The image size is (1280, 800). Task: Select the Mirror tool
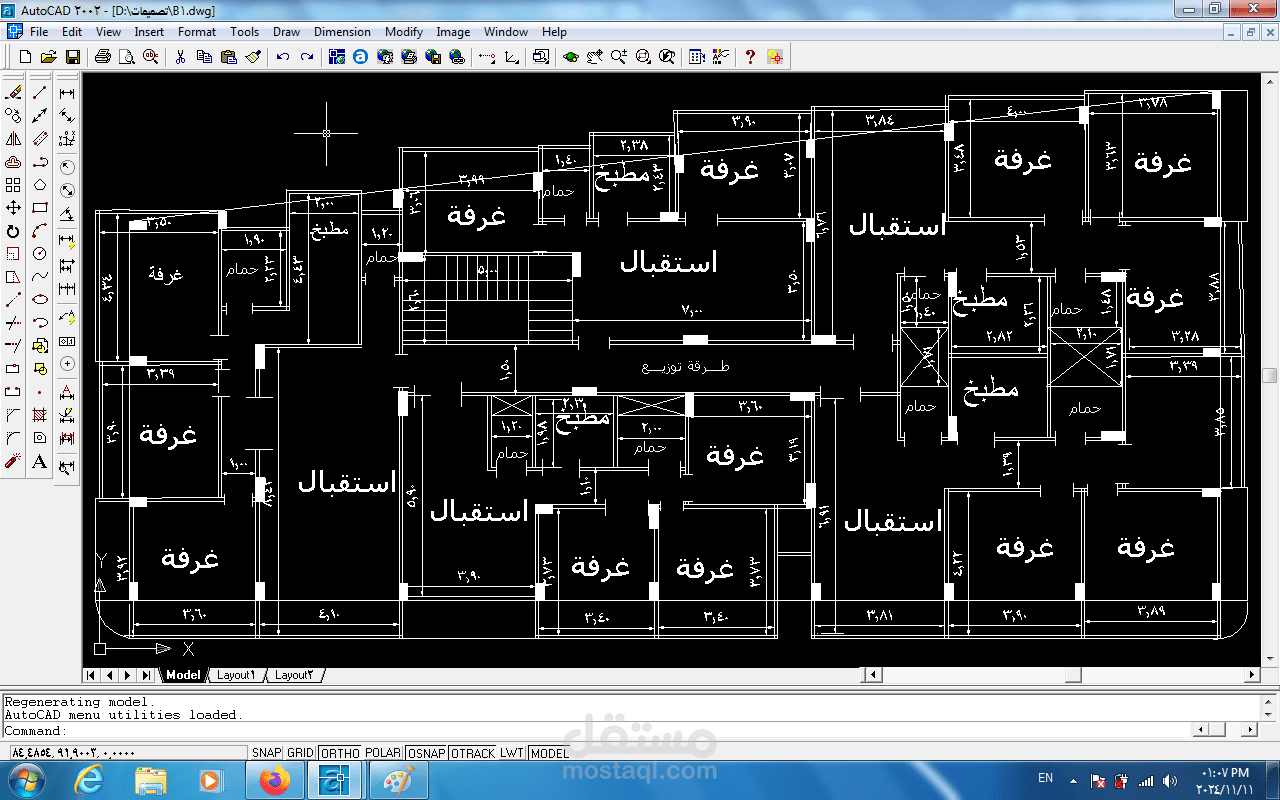pyautogui.click(x=13, y=139)
